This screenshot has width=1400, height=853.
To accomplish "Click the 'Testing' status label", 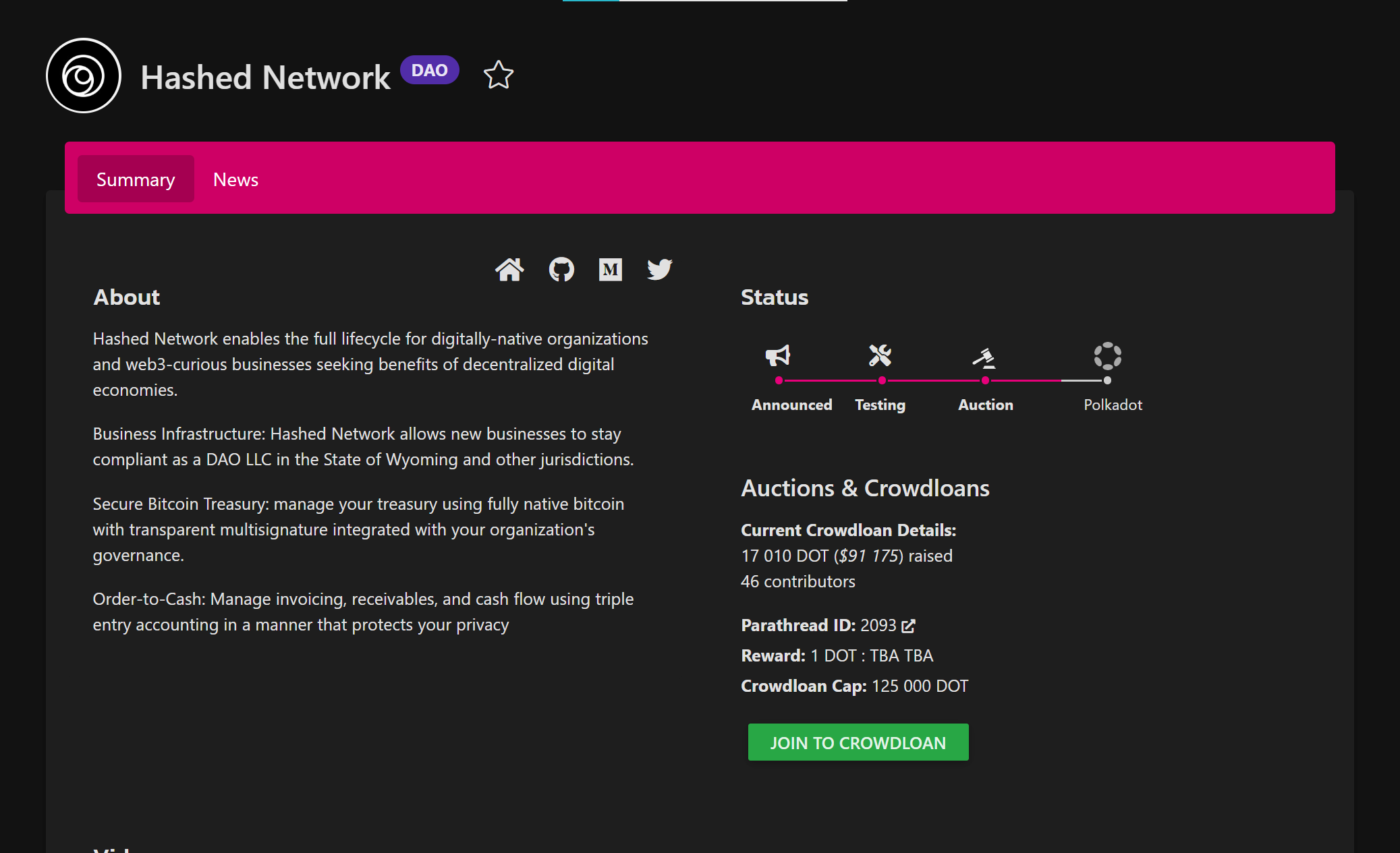I will (x=880, y=405).
